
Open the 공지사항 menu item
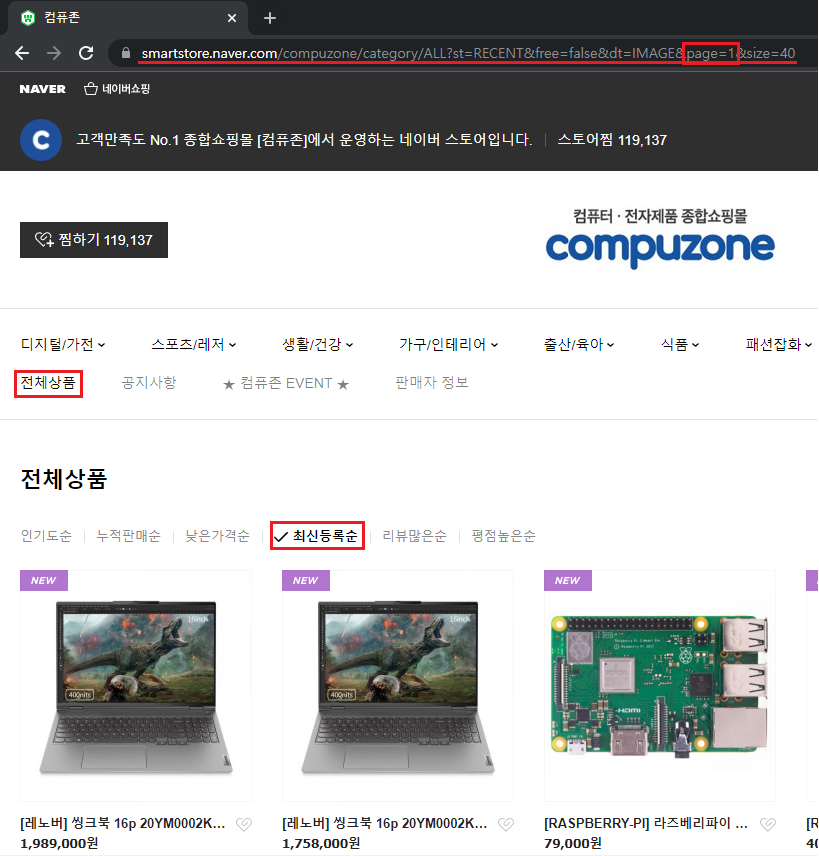point(149,383)
